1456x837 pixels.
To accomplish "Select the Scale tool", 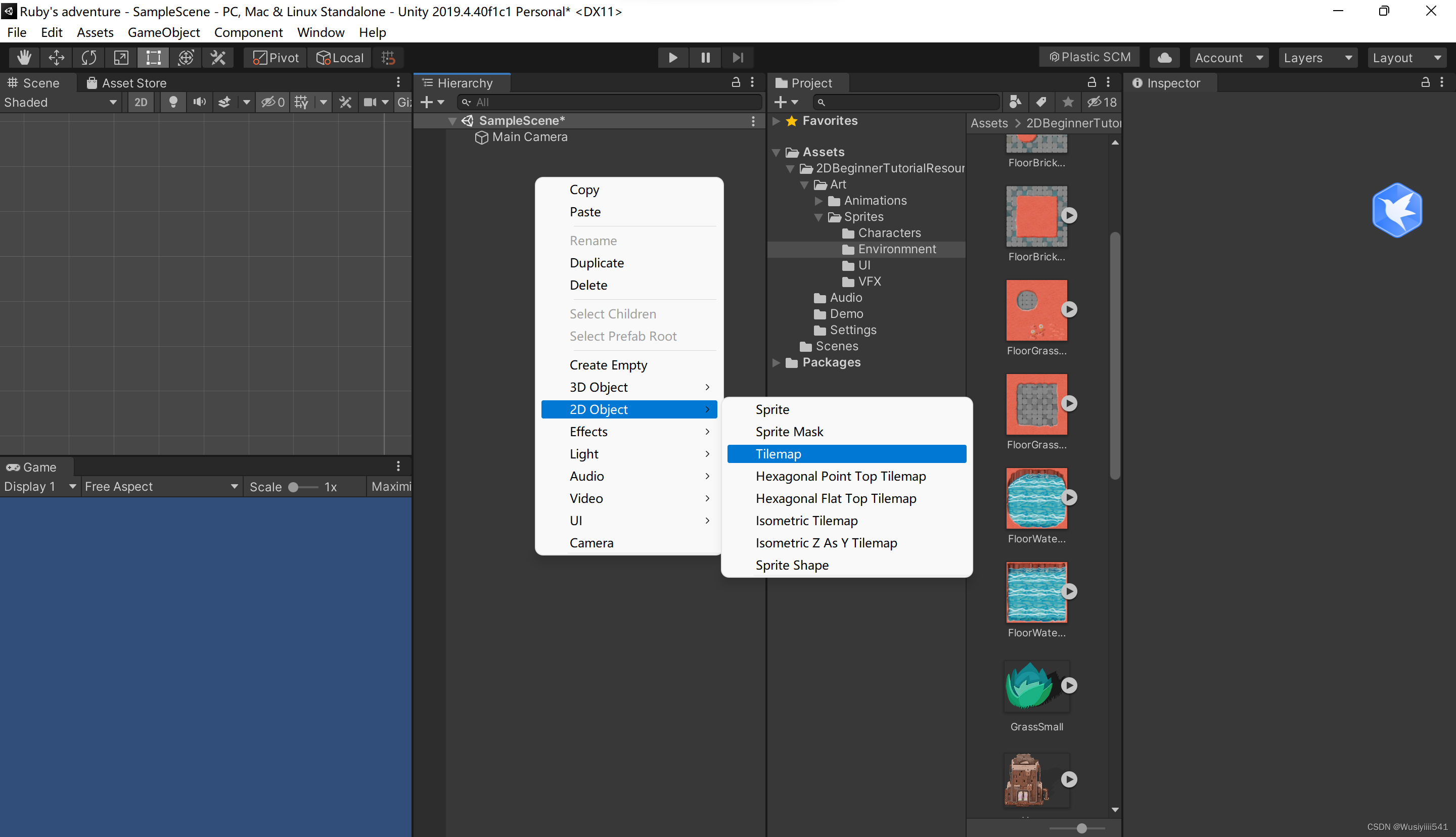I will tap(121, 58).
